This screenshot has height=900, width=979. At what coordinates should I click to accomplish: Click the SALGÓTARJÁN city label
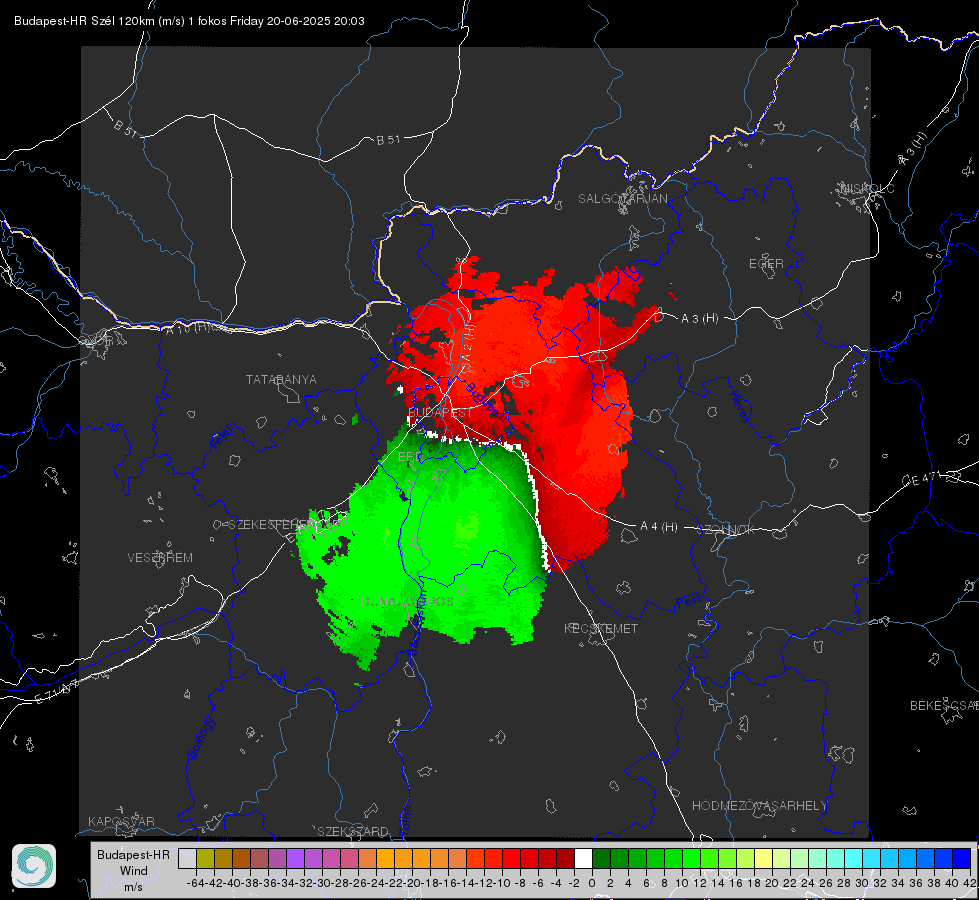[622, 199]
